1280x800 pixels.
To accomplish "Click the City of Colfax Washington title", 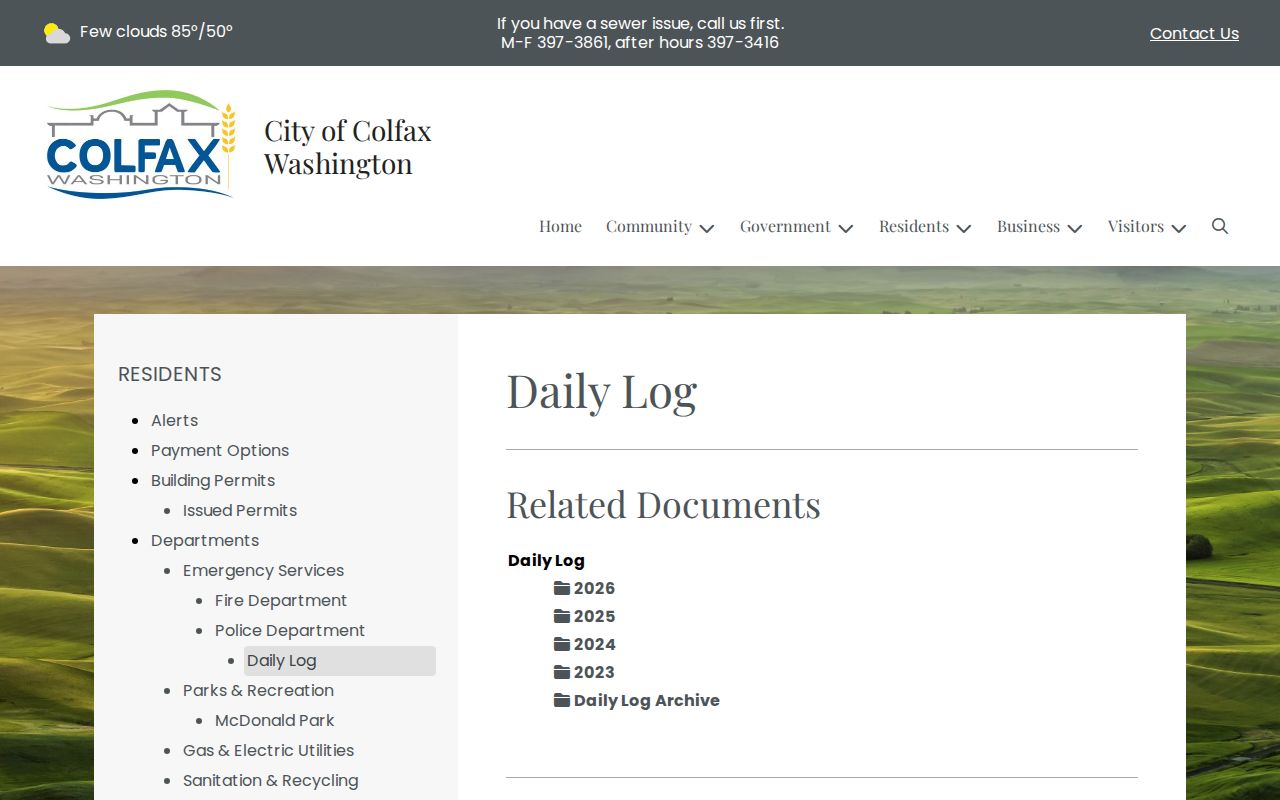I will pyautogui.click(x=348, y=146).
